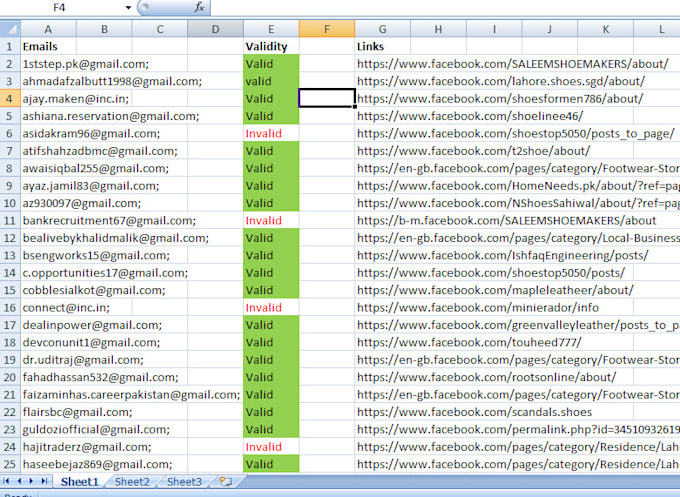The width and height of the screenshot is (680, 497).
Task: Select cell ahmadafzalbutt1998@gmail.com
Action: 112,81
